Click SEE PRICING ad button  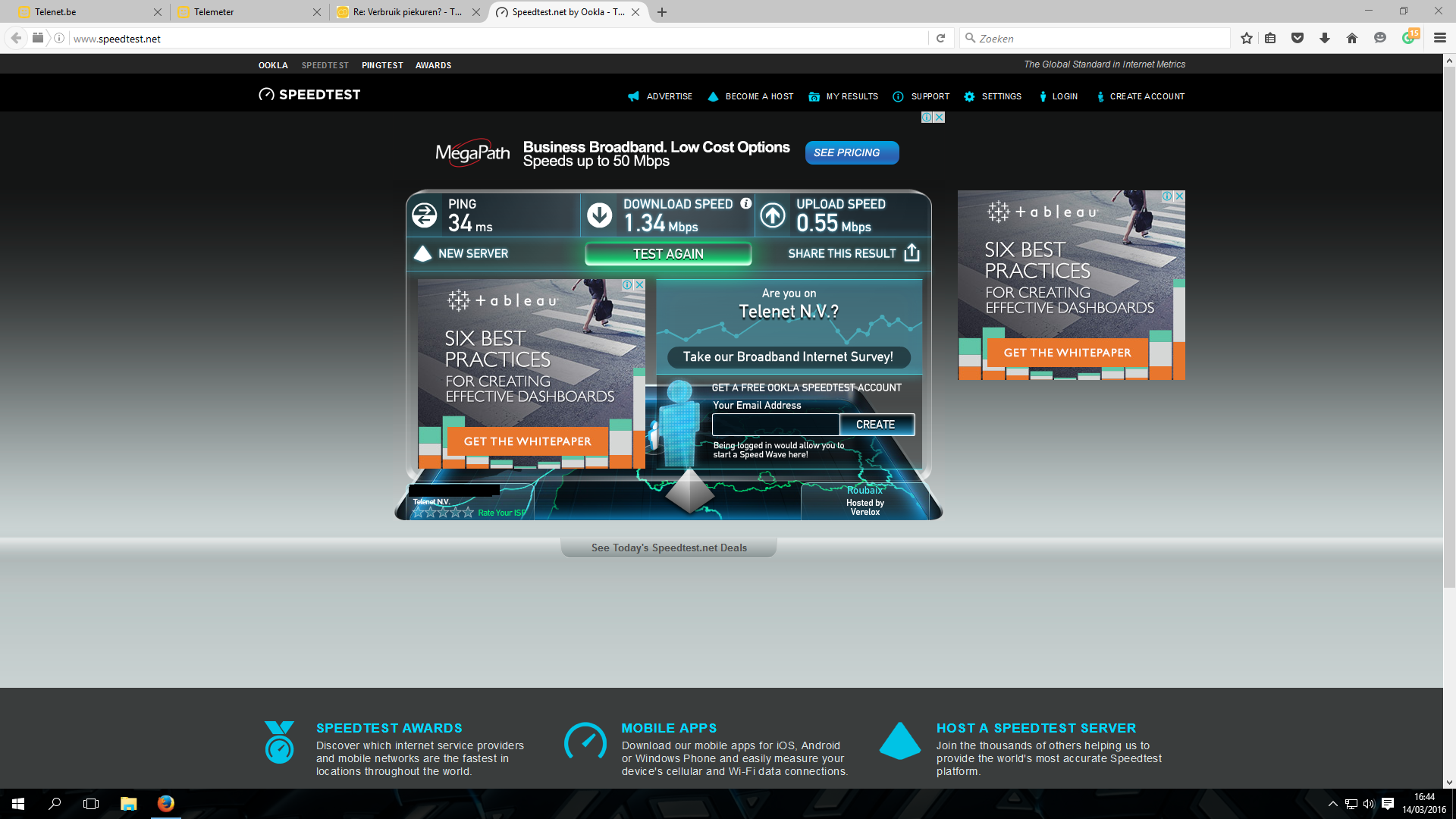click(852, 152)
